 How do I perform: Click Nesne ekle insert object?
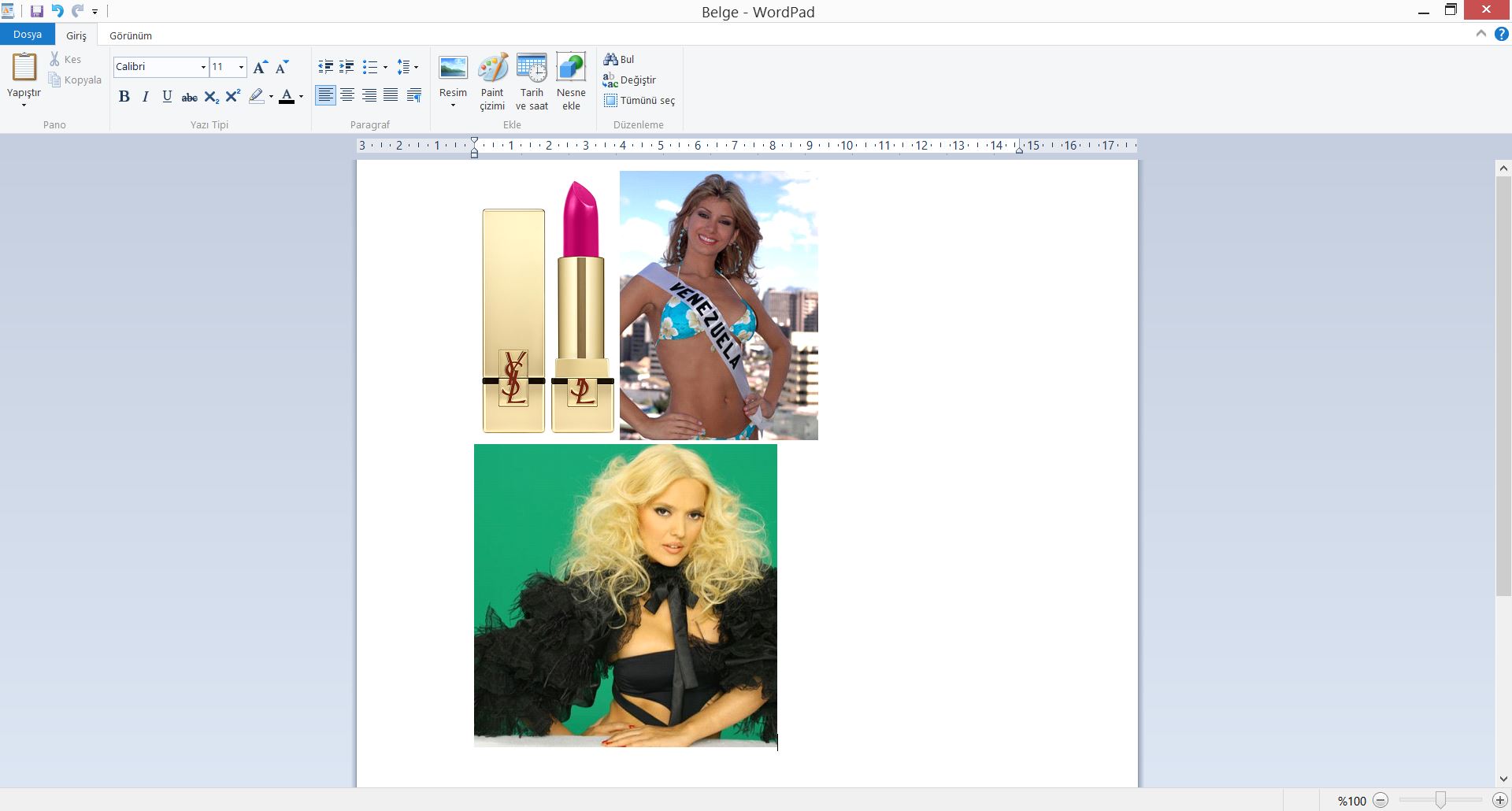(571, 82)
